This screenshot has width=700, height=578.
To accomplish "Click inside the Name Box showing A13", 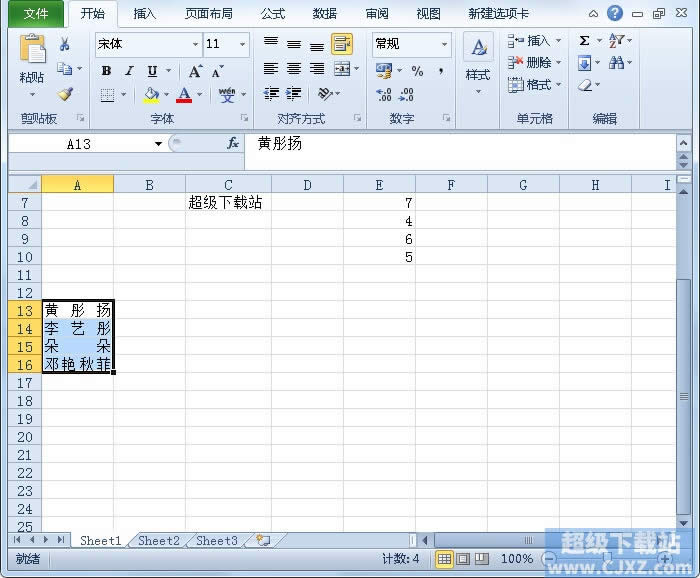I will tap(78, 144).
